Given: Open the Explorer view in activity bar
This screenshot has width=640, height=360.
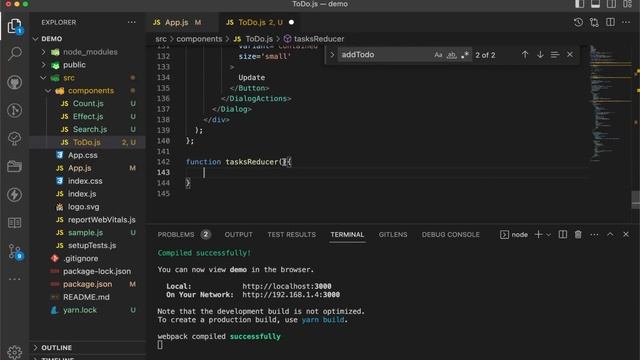Looking at the screenshot, I should 15,26.
